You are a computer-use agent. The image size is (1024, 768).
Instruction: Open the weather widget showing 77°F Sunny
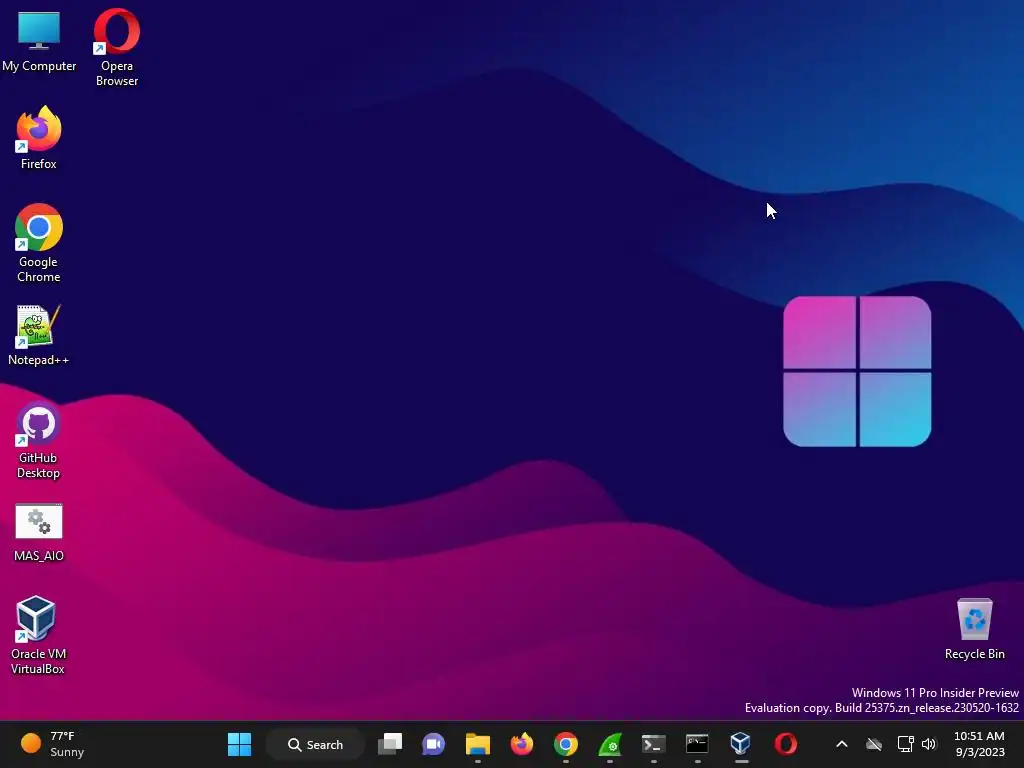[52, 744]
